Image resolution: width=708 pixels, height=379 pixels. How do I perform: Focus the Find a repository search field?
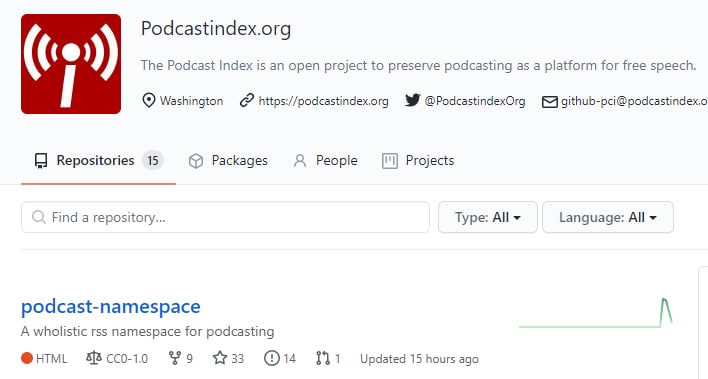(x=225, y=217)
